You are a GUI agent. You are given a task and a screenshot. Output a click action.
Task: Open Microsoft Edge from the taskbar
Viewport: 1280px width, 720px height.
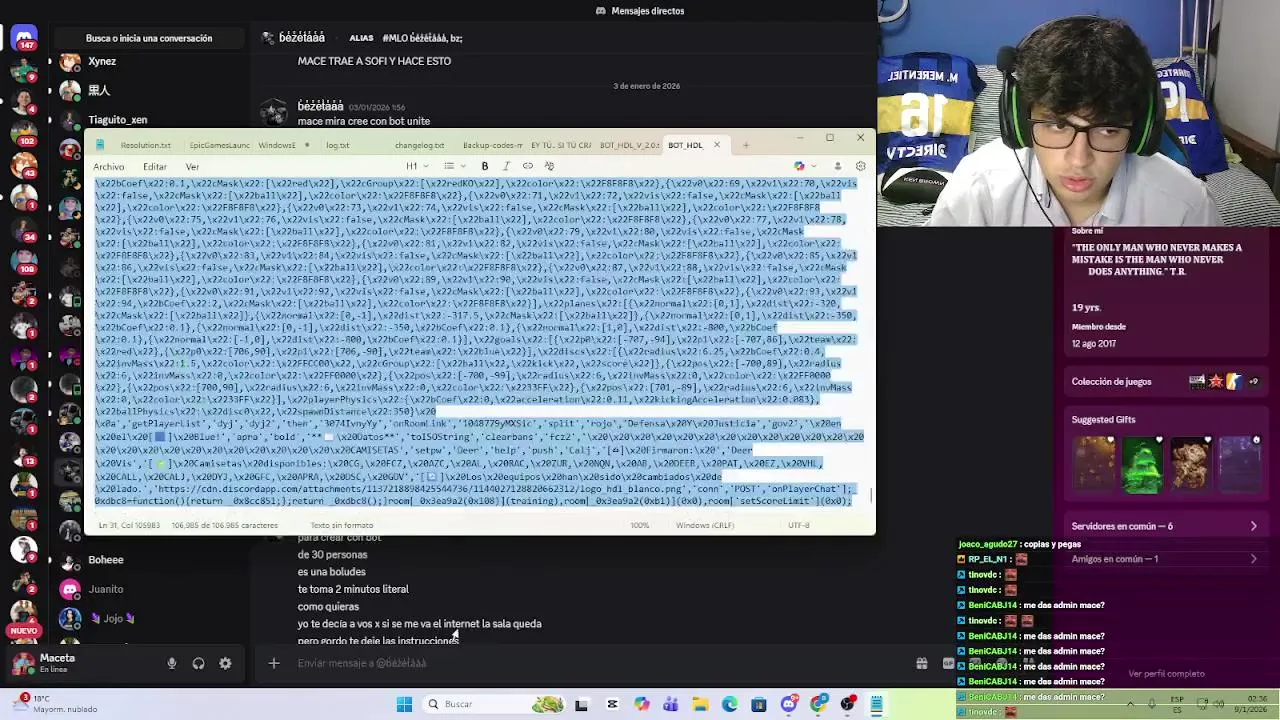point(730,704)
